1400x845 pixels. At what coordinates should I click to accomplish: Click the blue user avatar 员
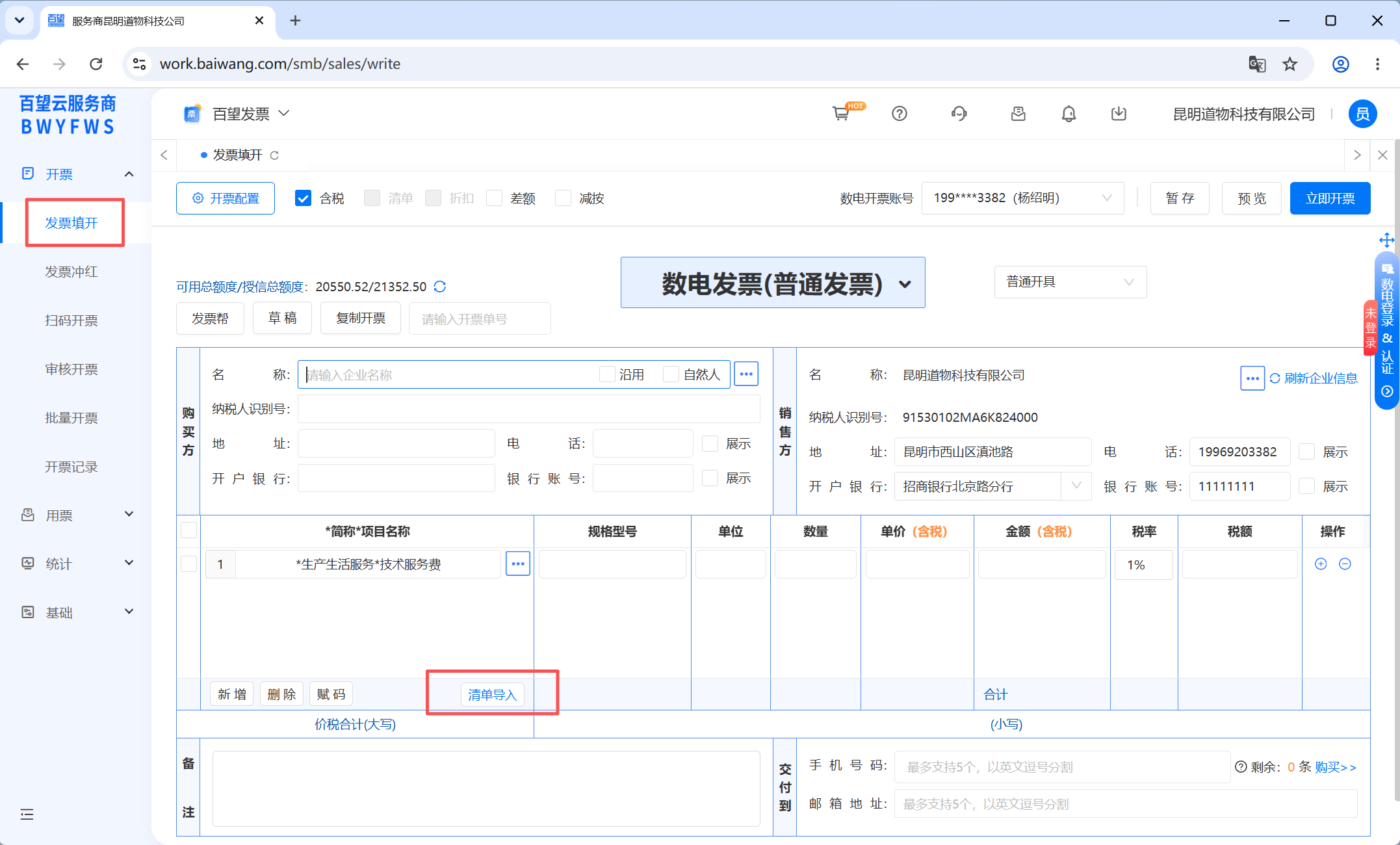click(x=1362, y=114)
